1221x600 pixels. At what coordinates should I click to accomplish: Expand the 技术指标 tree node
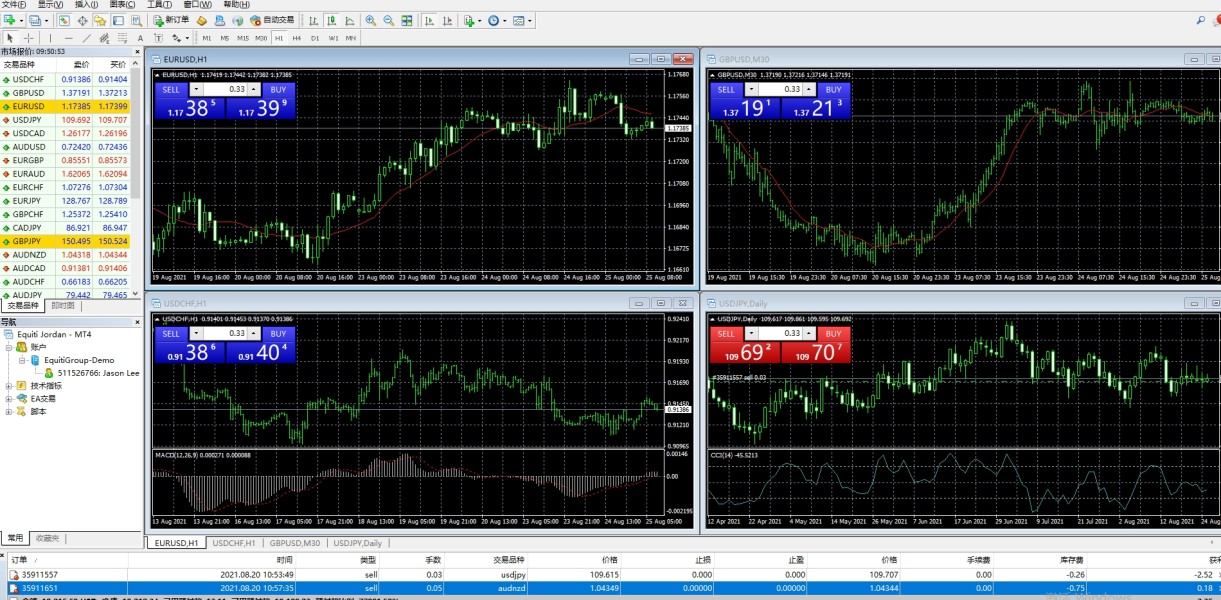pos(9,385)
